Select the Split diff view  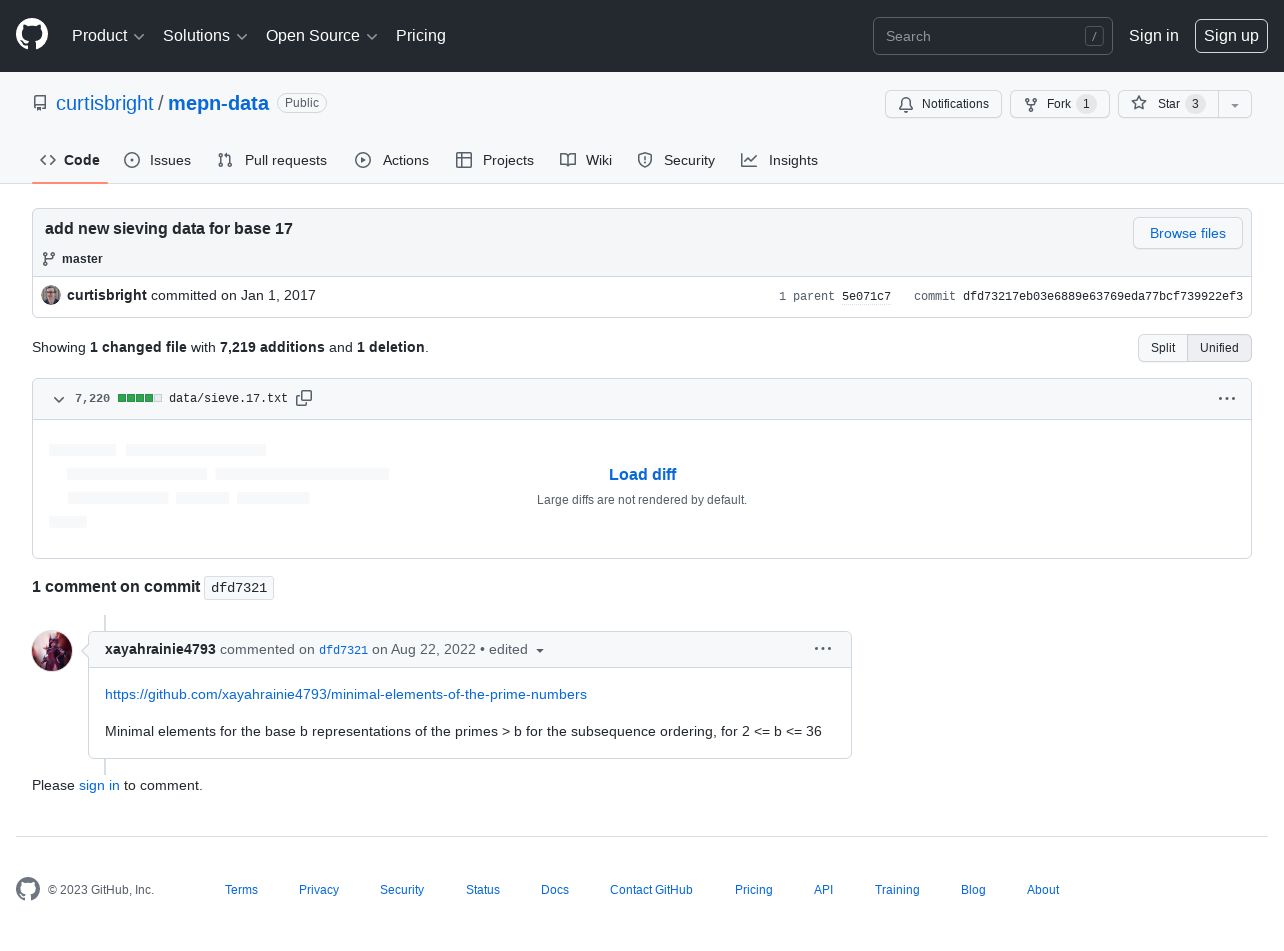[1163, 348]
